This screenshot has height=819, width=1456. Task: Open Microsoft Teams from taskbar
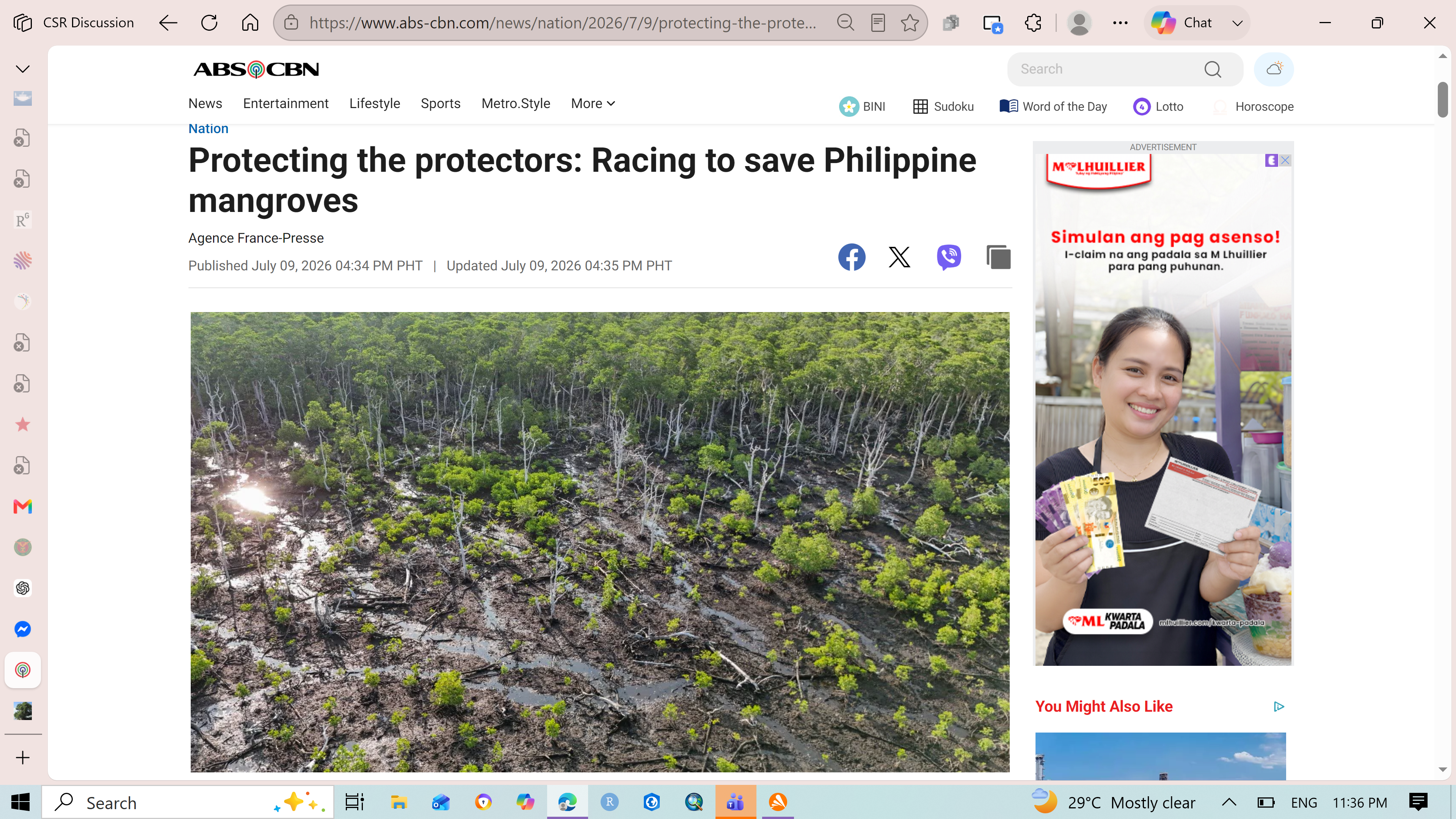[x=735, y=802]
